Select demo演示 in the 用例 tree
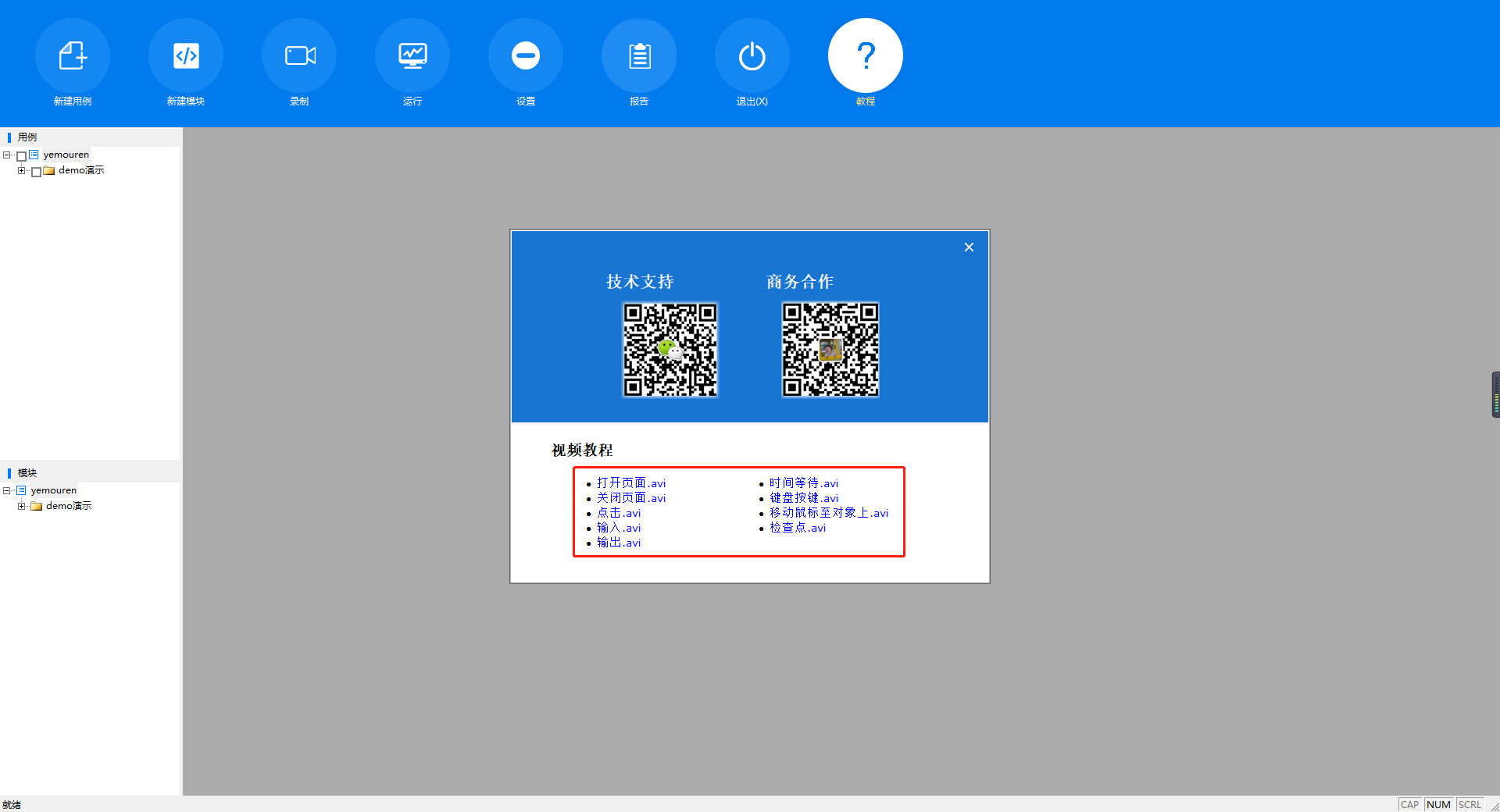The height and width of the screenshot is (812, 1500). coord(81,170)
